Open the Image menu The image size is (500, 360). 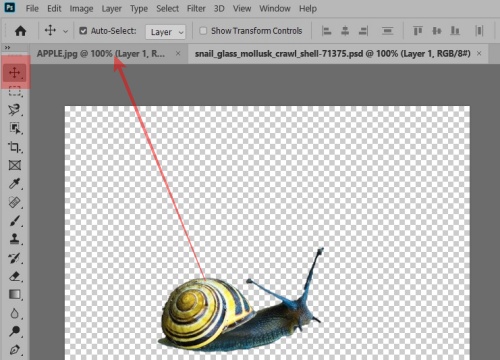pos(81,9)
